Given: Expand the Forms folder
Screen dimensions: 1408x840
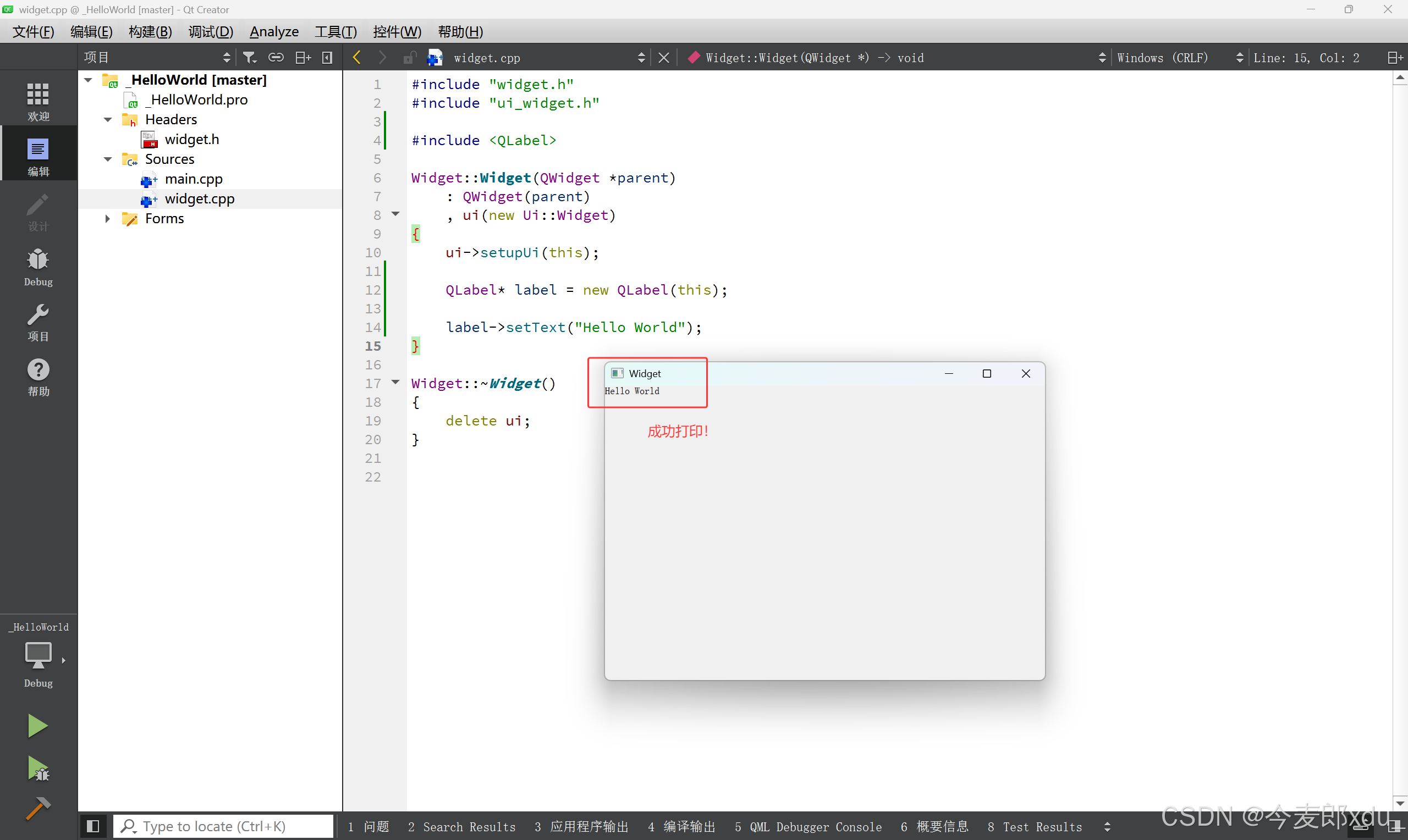Looking at the screenshot, I should click(x=107, y=218).
